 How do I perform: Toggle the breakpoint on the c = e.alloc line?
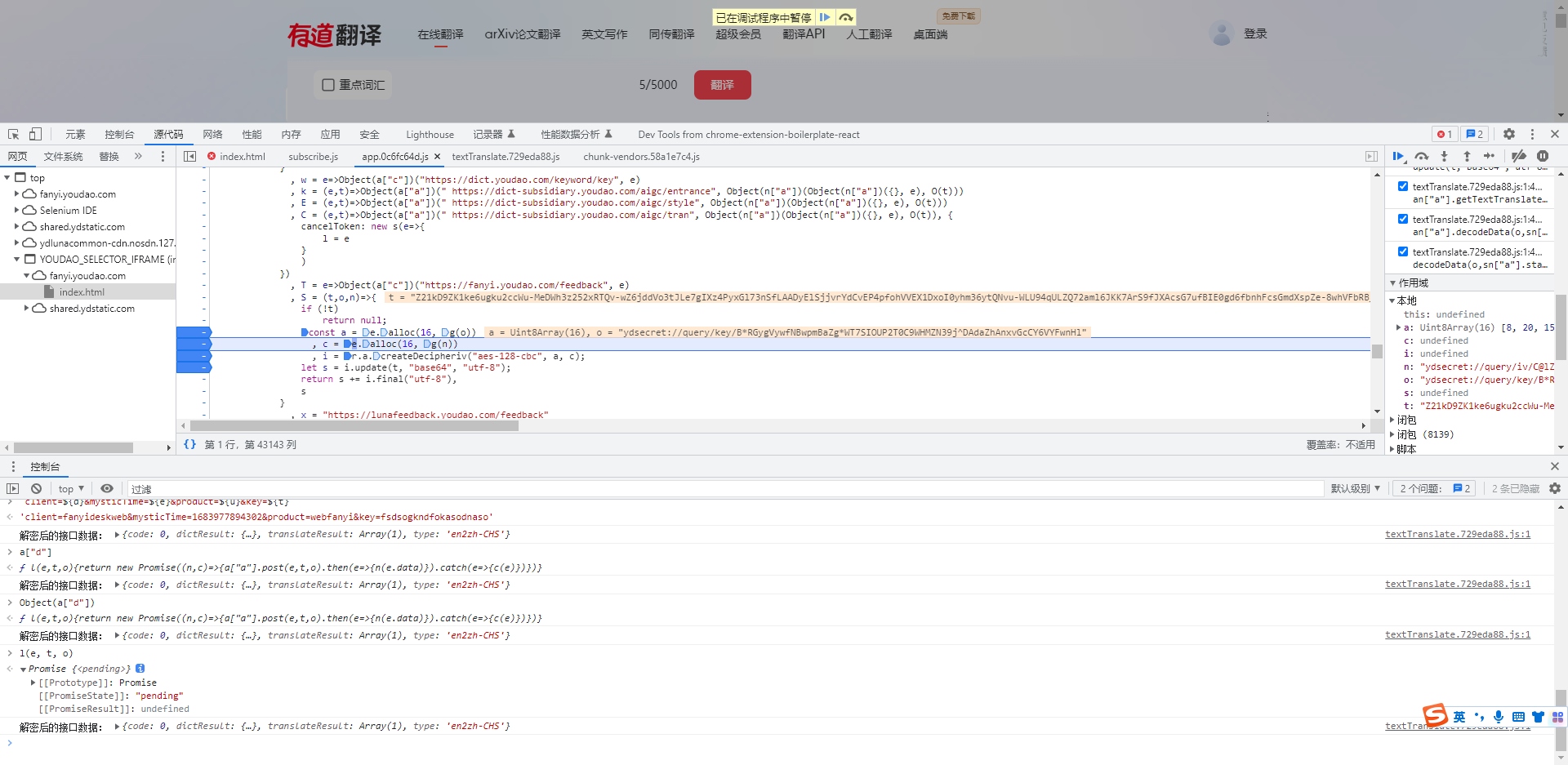pyautogui.click(x=194, y=344)
